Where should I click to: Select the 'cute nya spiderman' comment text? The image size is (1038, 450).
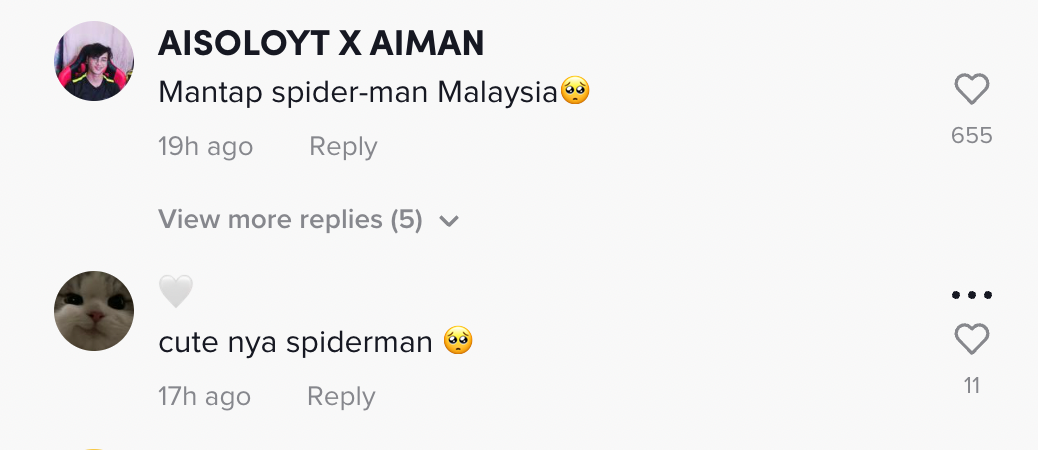[x=295, y=342]
